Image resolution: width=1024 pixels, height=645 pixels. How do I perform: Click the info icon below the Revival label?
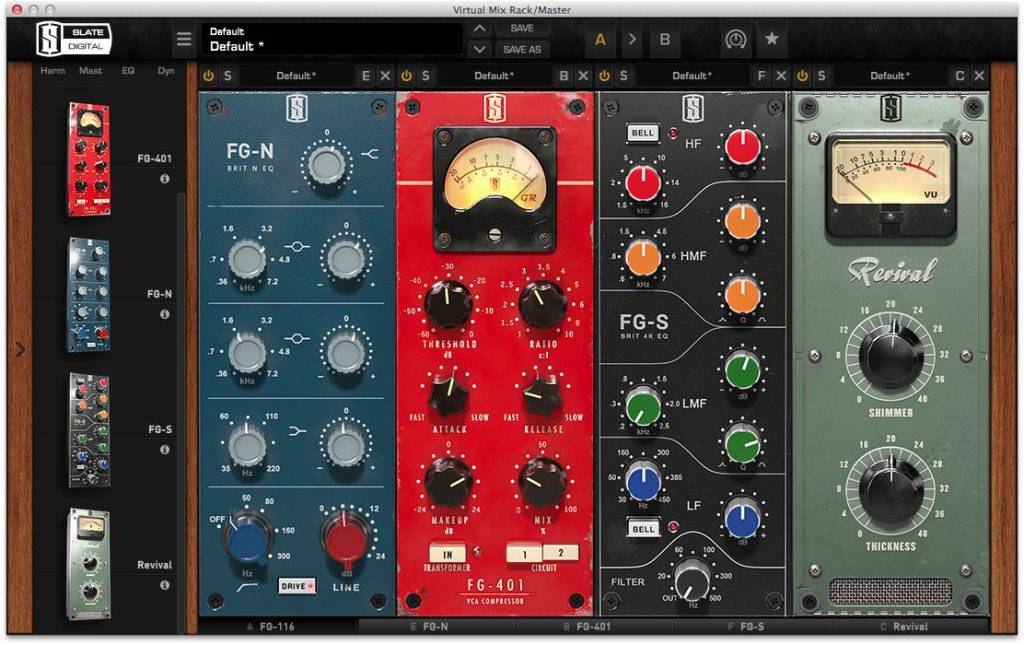[164, 585]
